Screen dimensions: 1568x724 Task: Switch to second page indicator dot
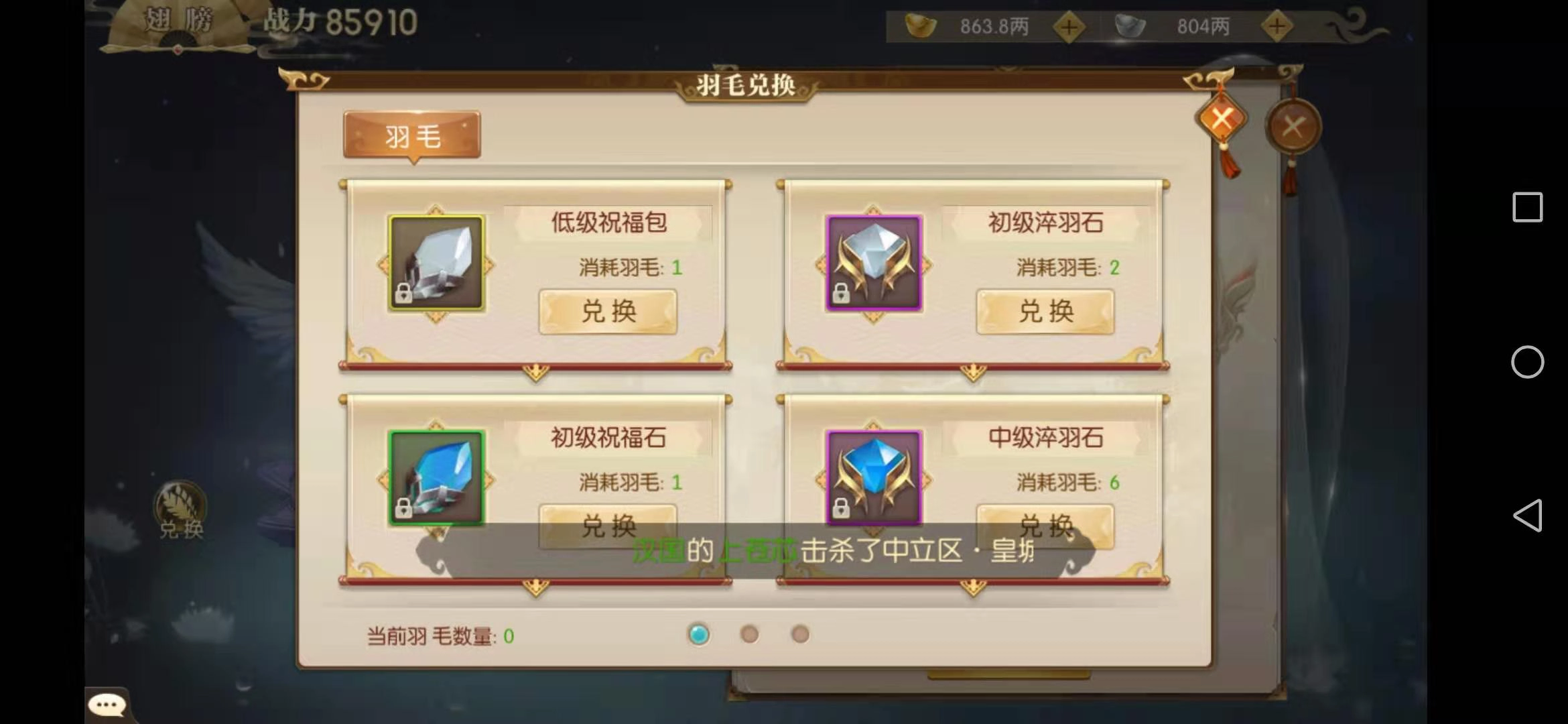click(x=749, y=634)
